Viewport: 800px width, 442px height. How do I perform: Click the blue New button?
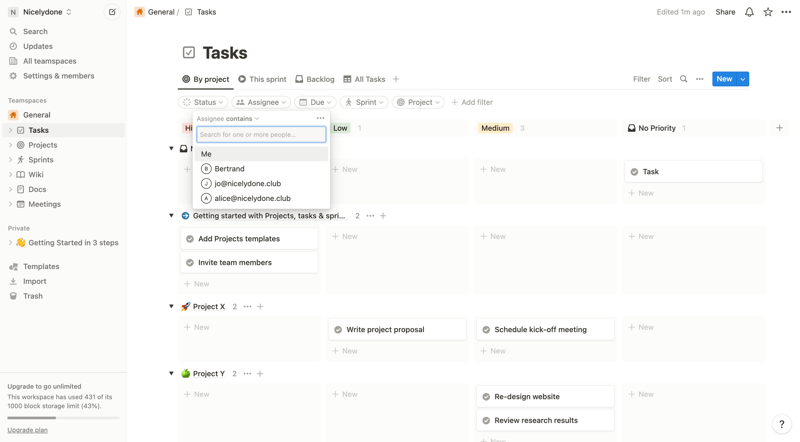point(724,79)
